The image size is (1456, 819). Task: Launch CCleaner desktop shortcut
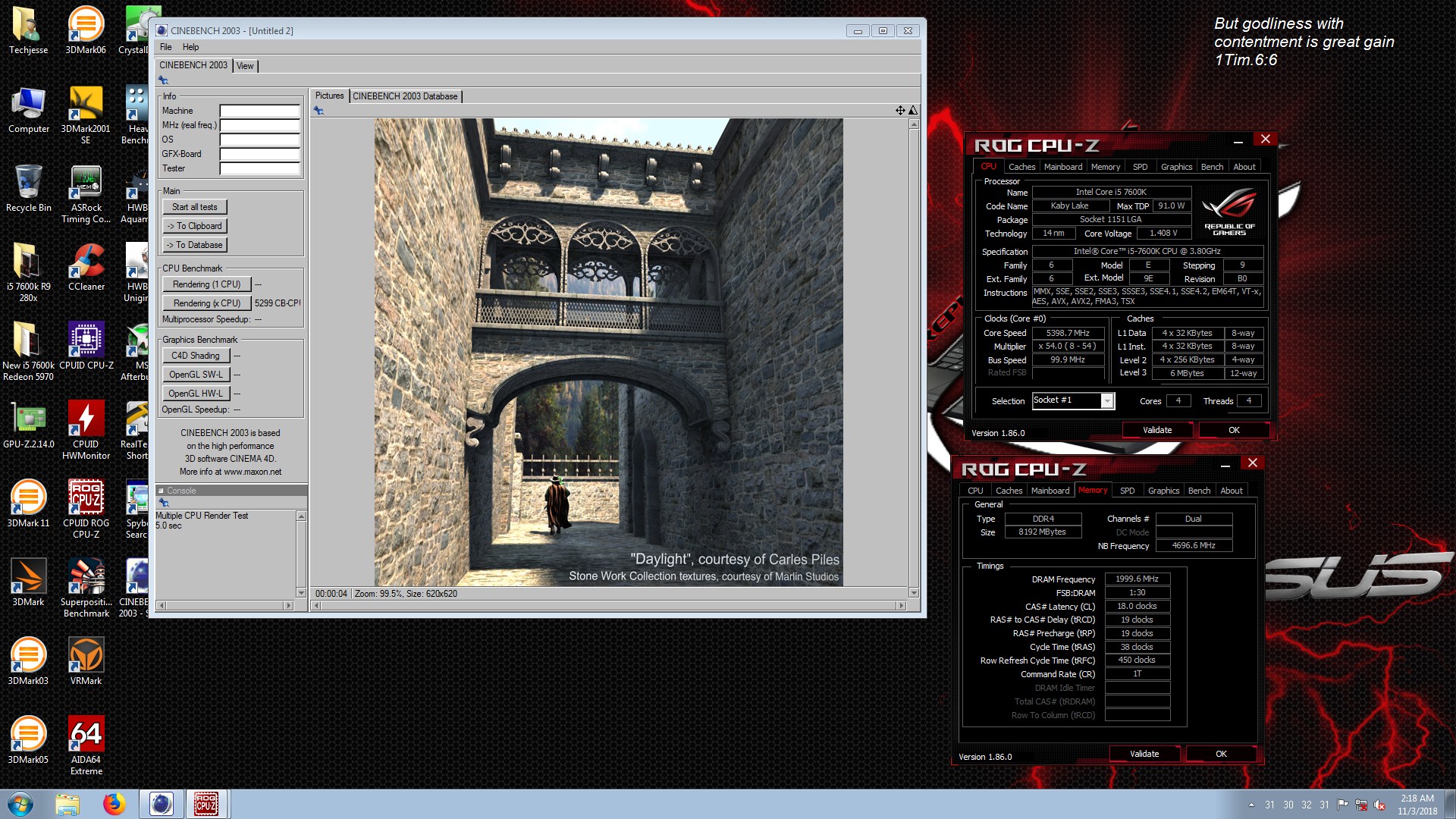pos(86,268)
